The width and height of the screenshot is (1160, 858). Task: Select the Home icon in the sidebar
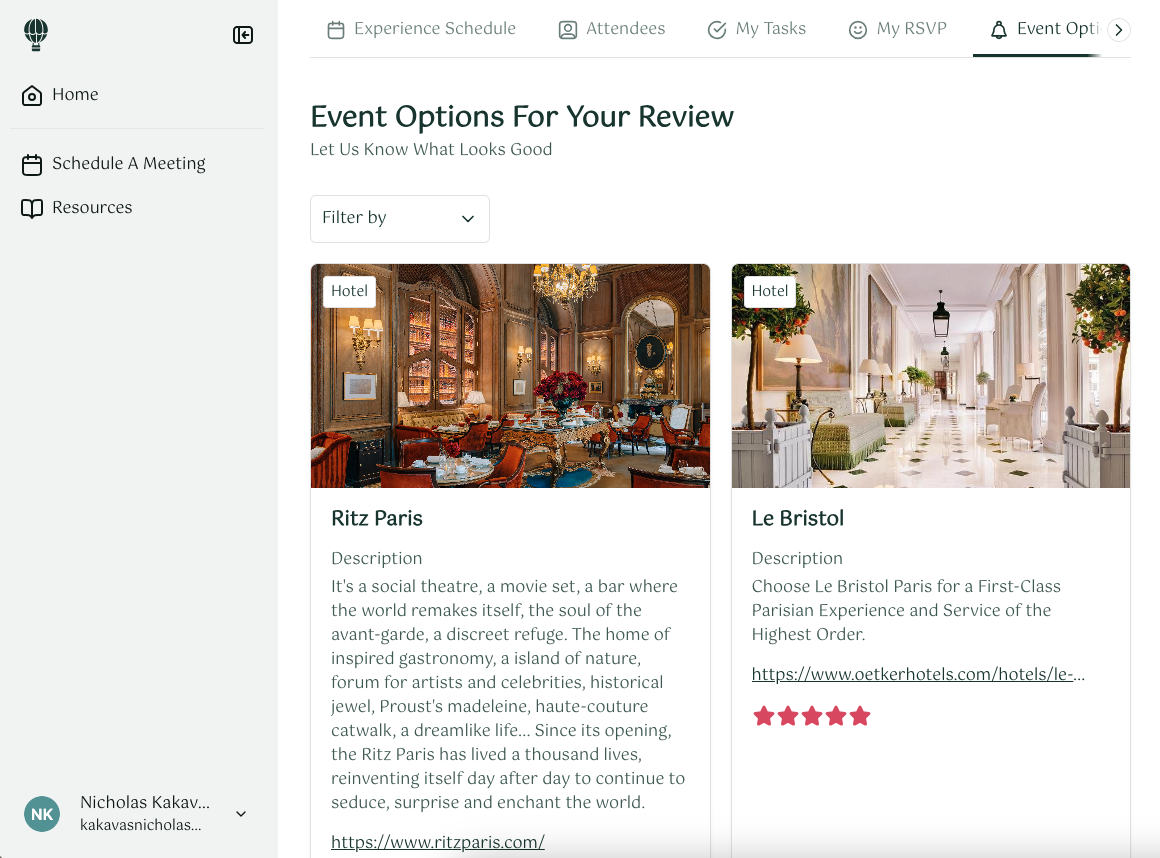(31, 94)
